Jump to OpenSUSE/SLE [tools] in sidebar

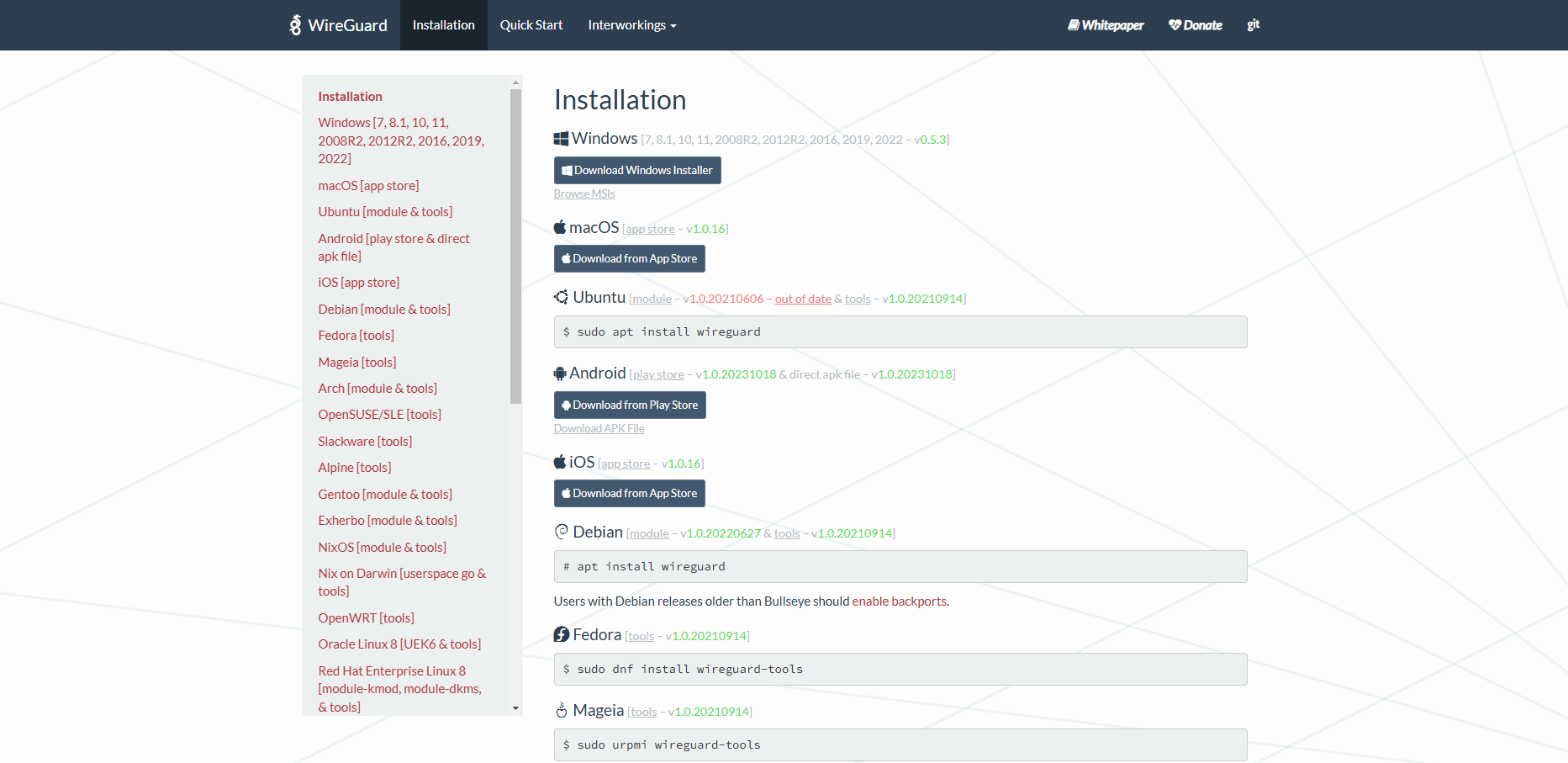[x=379, y=415]
